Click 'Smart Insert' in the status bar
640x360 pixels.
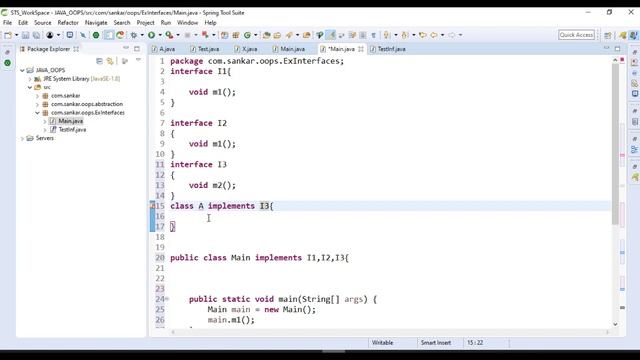click(436, 343)
